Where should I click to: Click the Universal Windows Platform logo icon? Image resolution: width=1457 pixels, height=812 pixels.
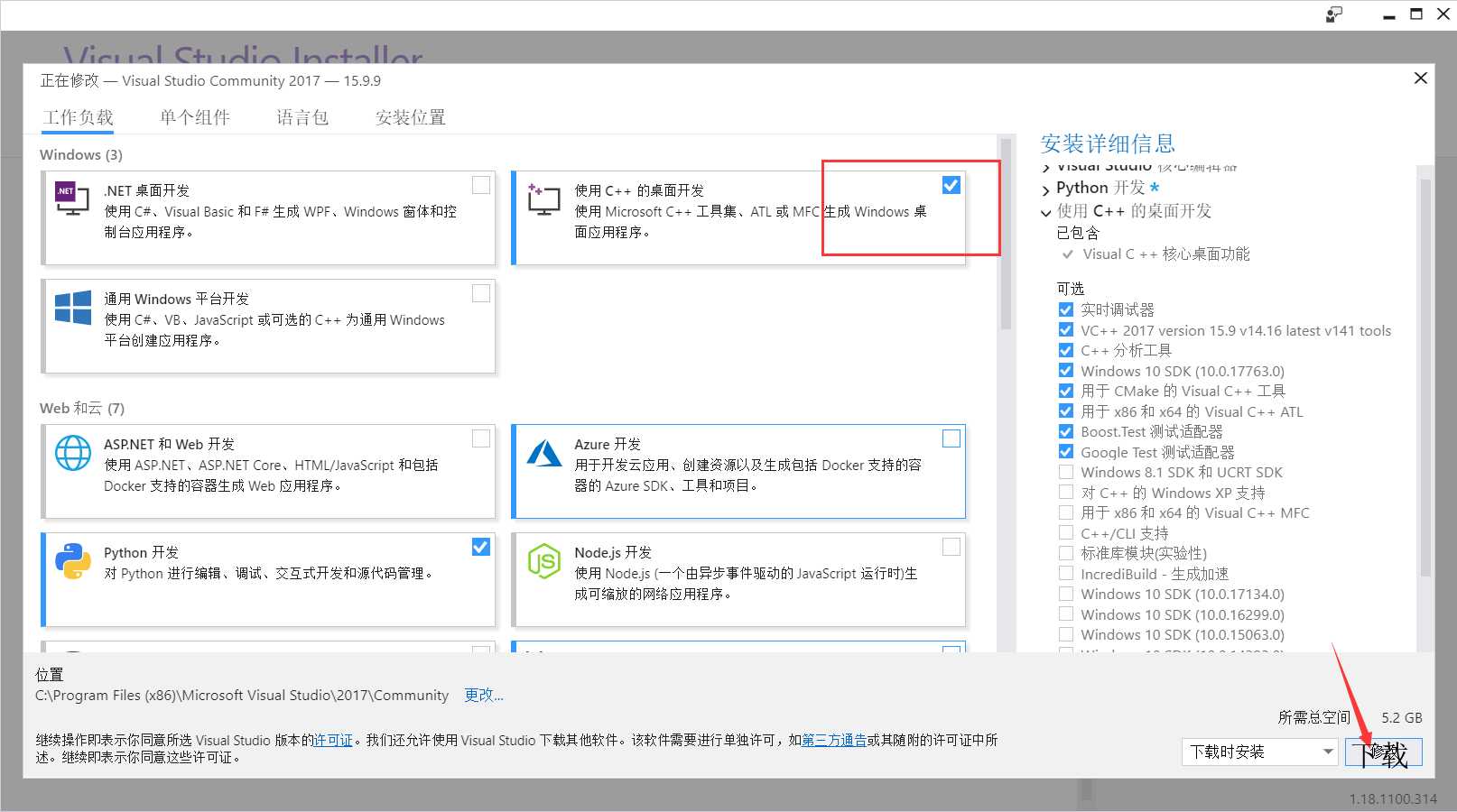72,308
